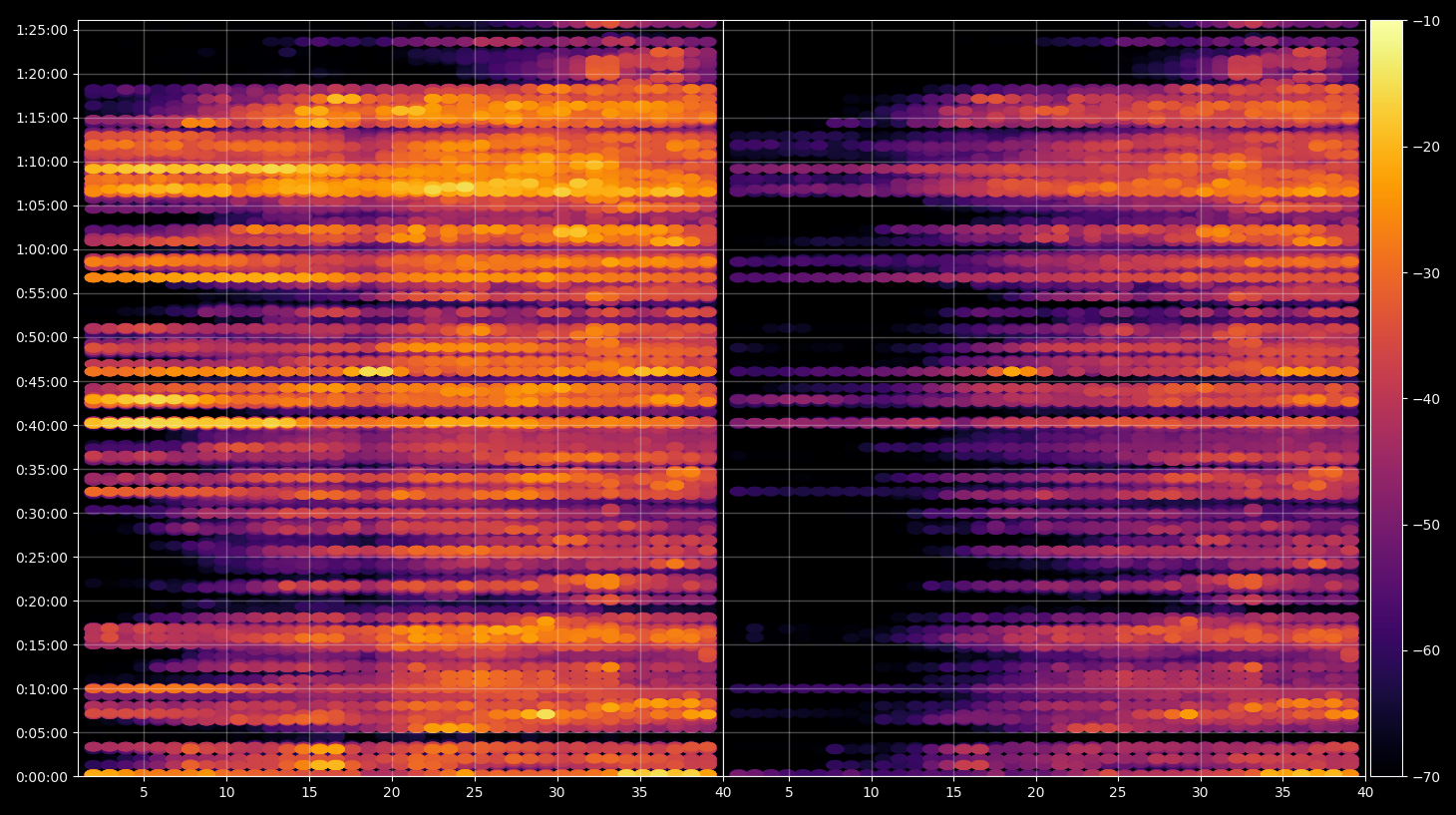This screenshot has height=815, width=1456.
Task: Select the 0:10:00 time label
Action: (42, 689)
